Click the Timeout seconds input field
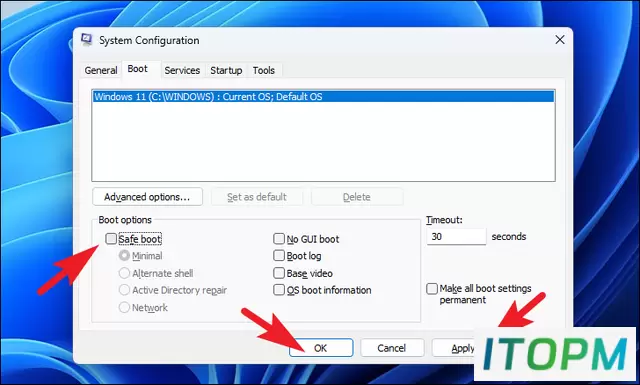This screenshot has height=385, width=640. point(456,236)
